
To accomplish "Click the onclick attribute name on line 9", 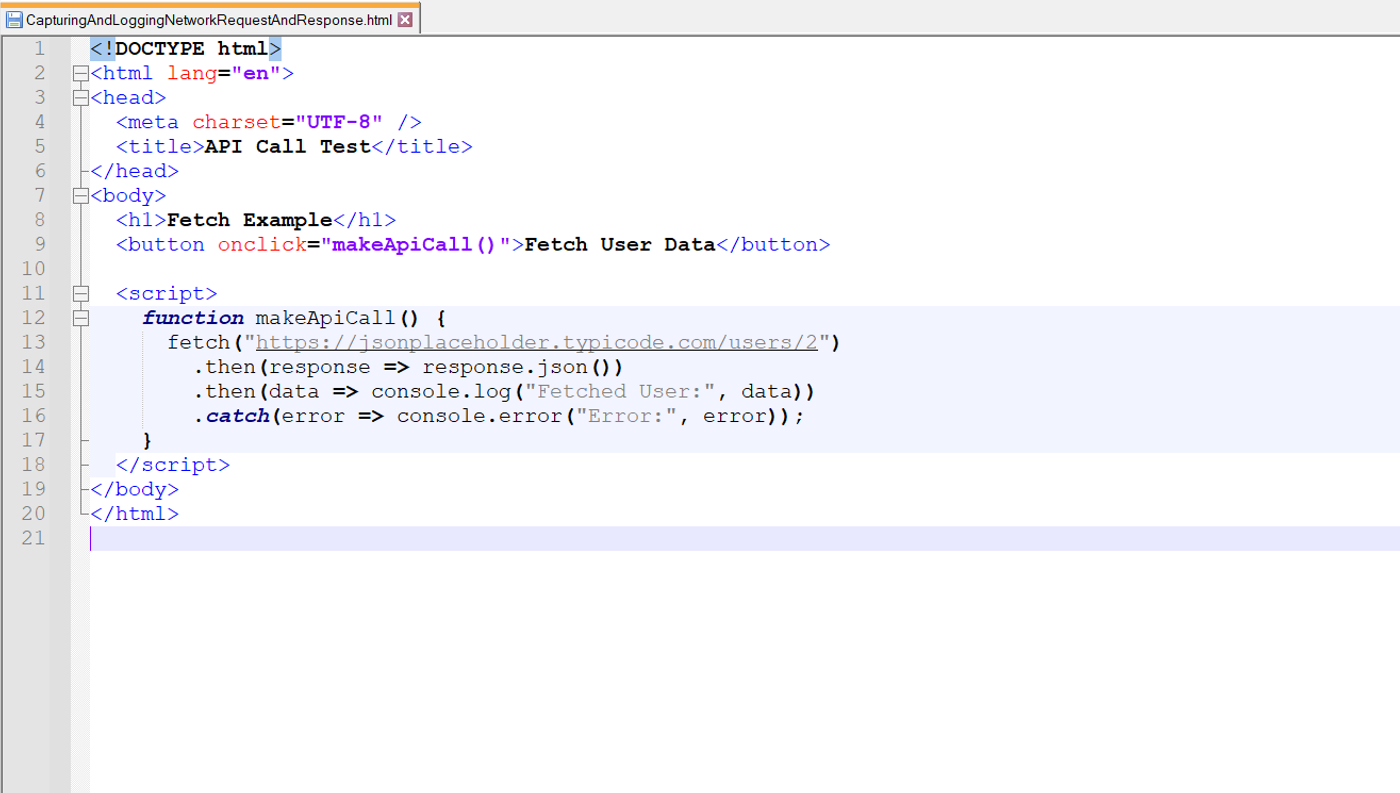I will pyautogui.click(x=262, y=245).
